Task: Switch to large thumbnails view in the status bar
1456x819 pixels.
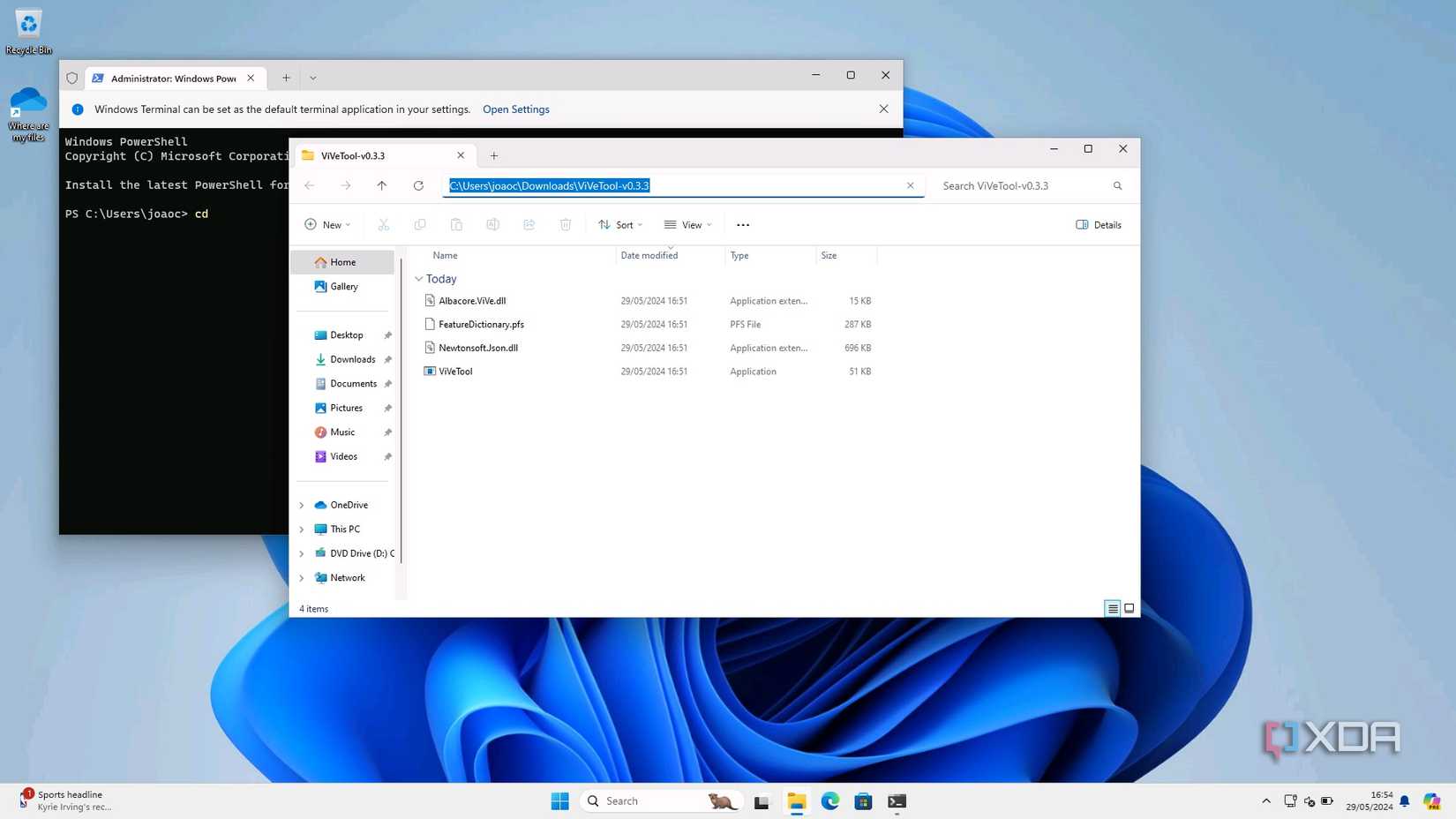Action: point(1129,608)
